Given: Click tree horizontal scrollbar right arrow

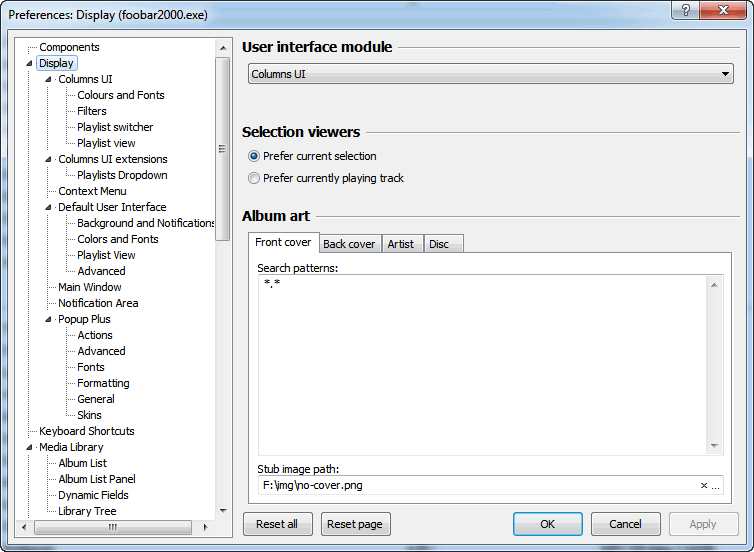Looking at the screenshot, I should pyautogui.click(x=205, y=527).
